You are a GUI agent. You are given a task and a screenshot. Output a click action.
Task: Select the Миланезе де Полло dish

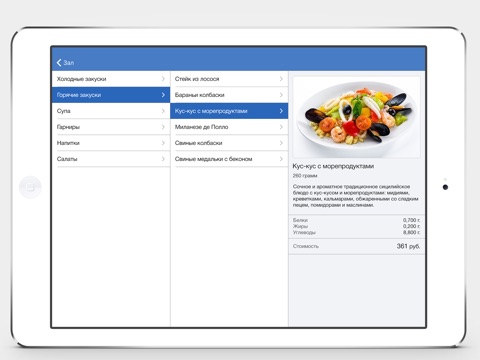point(229,127)
